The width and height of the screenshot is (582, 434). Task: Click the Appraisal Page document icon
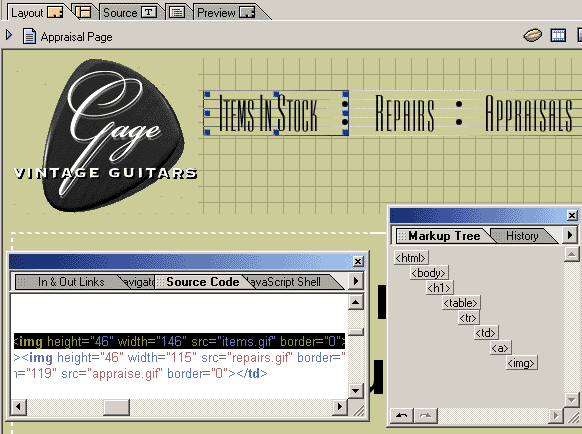(x=29, y=36)
